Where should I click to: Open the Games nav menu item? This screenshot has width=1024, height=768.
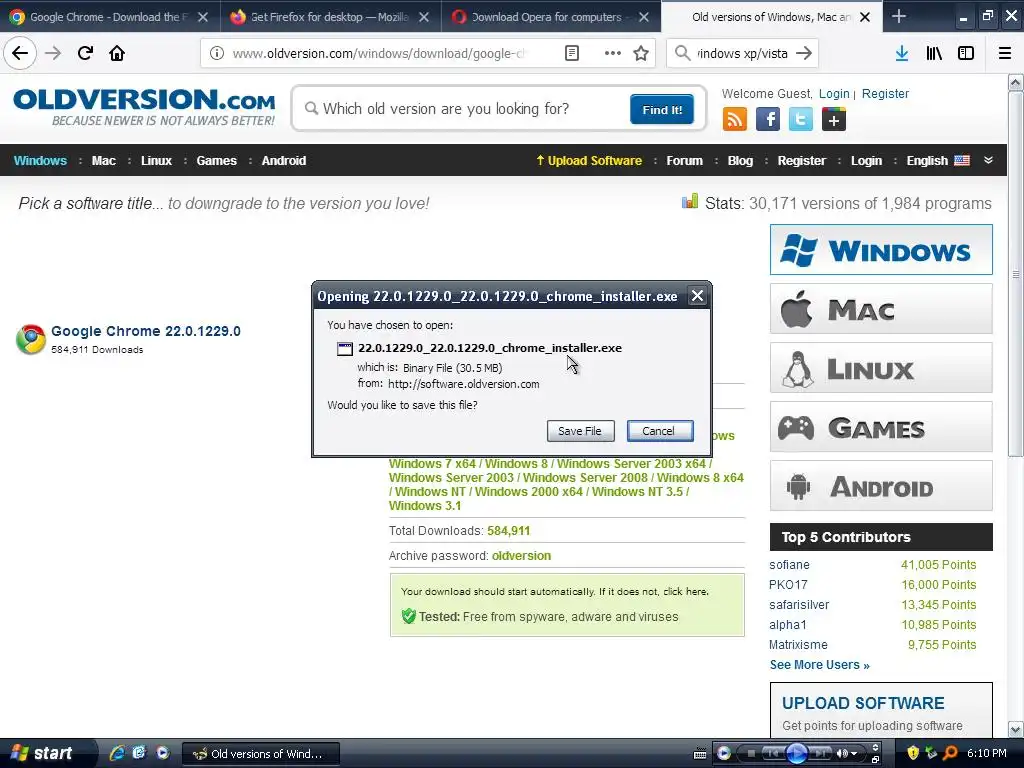point(216,161)
